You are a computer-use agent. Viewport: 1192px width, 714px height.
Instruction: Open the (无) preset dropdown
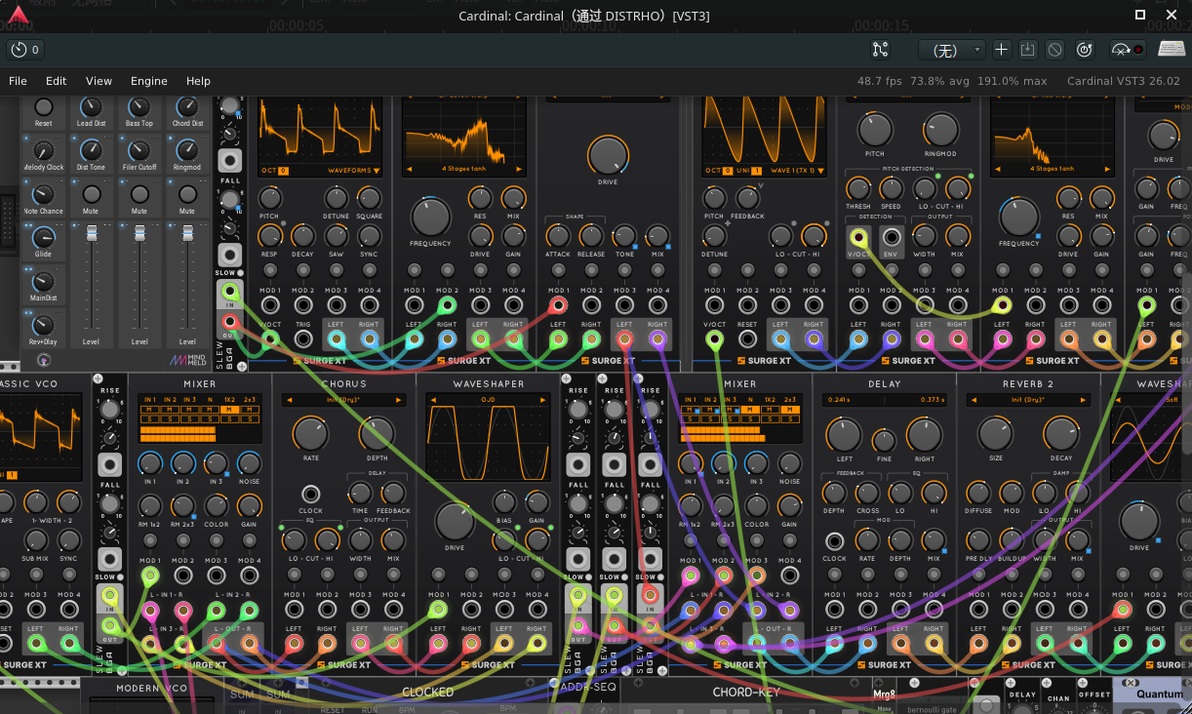tap(952, 50)
